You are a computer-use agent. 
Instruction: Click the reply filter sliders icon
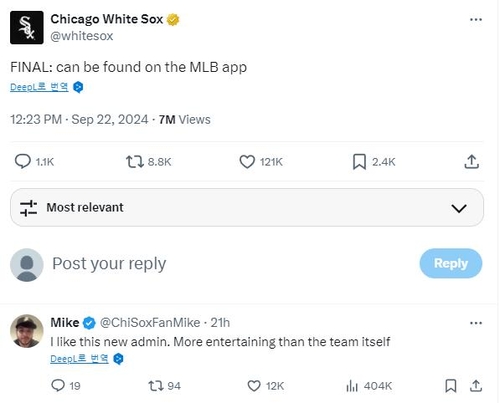click(28, 208)
